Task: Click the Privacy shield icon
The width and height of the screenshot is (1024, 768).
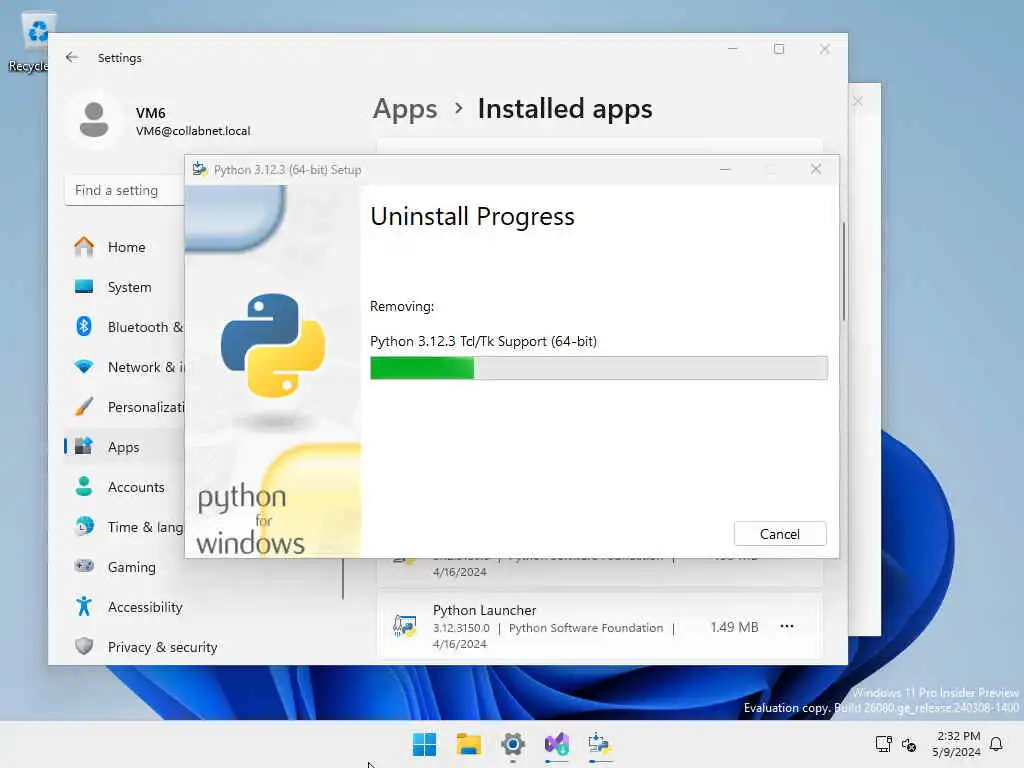Action: click(84, 646)
